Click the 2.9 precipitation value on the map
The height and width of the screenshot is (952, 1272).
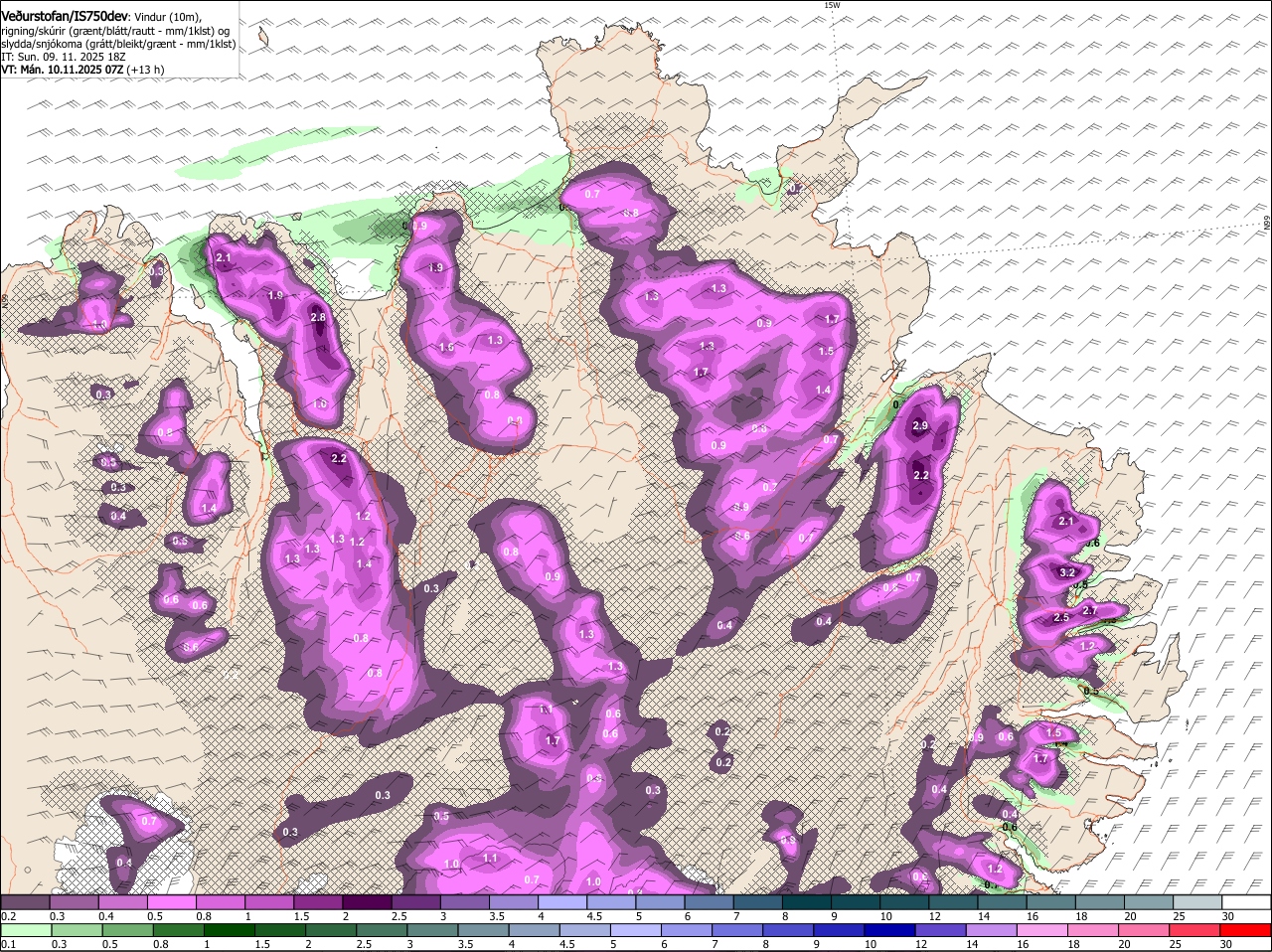pos(920,425)
